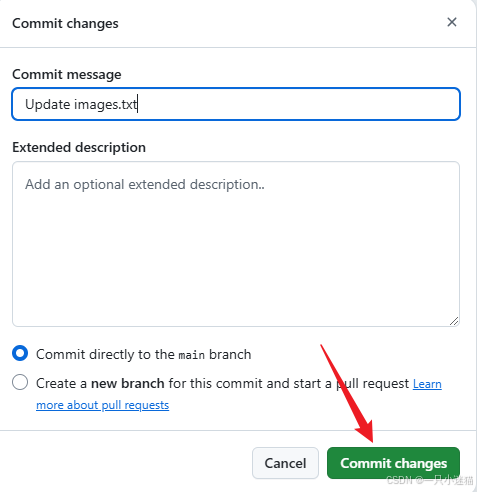
Task: Select Create a new branch radio button
Action: tap(20, 382)
